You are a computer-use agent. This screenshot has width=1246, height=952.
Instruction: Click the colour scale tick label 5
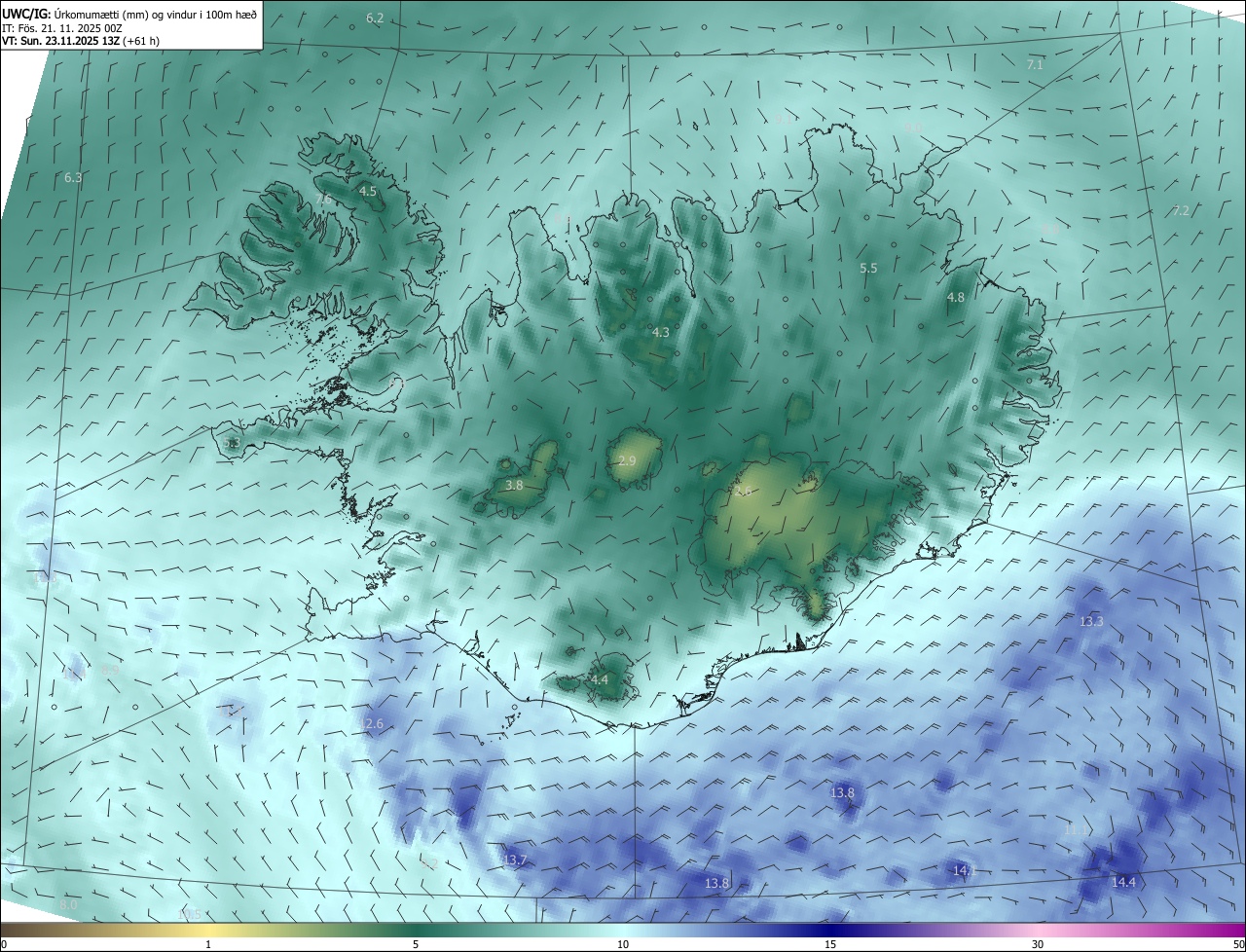click(x=416, y=944)
